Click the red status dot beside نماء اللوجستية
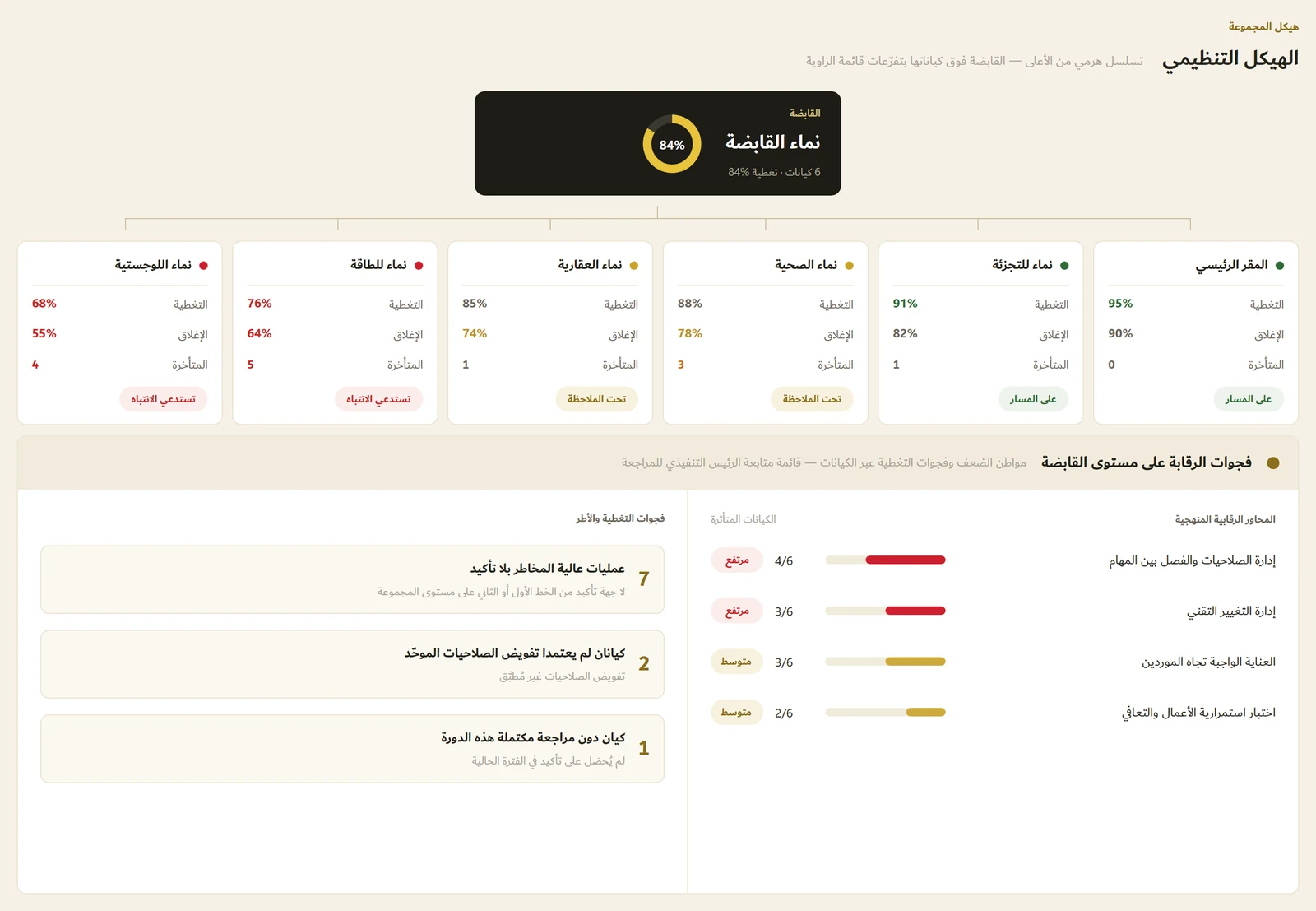The width and height of the screenshot is (1316, 911). tap(203, 265)
